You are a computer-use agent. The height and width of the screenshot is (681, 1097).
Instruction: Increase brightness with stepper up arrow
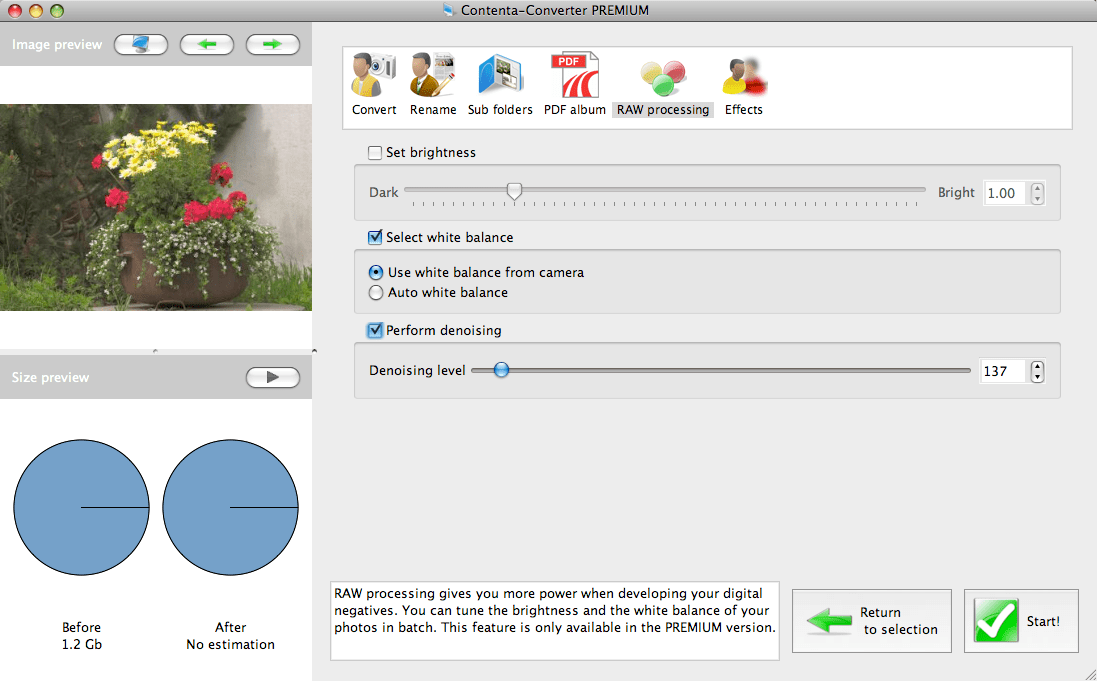1038,188
